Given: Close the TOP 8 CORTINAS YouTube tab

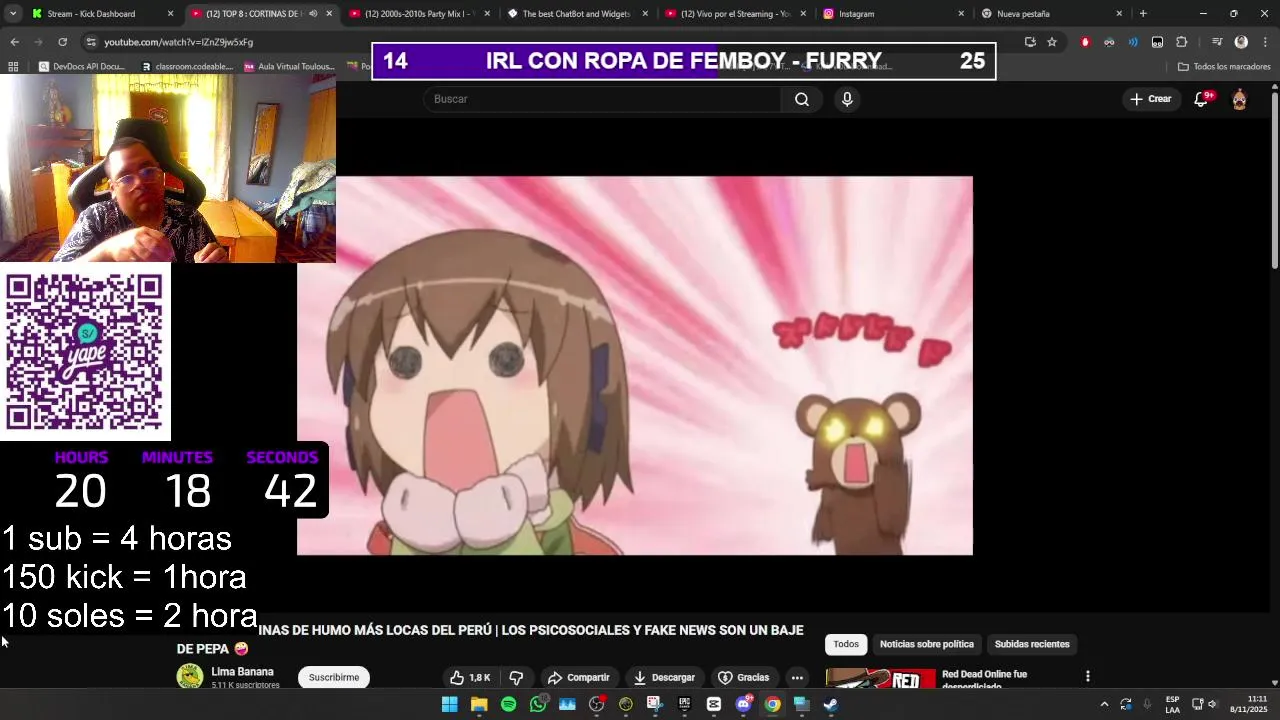Looking at the screenshot, I should (x=329, y=14).
